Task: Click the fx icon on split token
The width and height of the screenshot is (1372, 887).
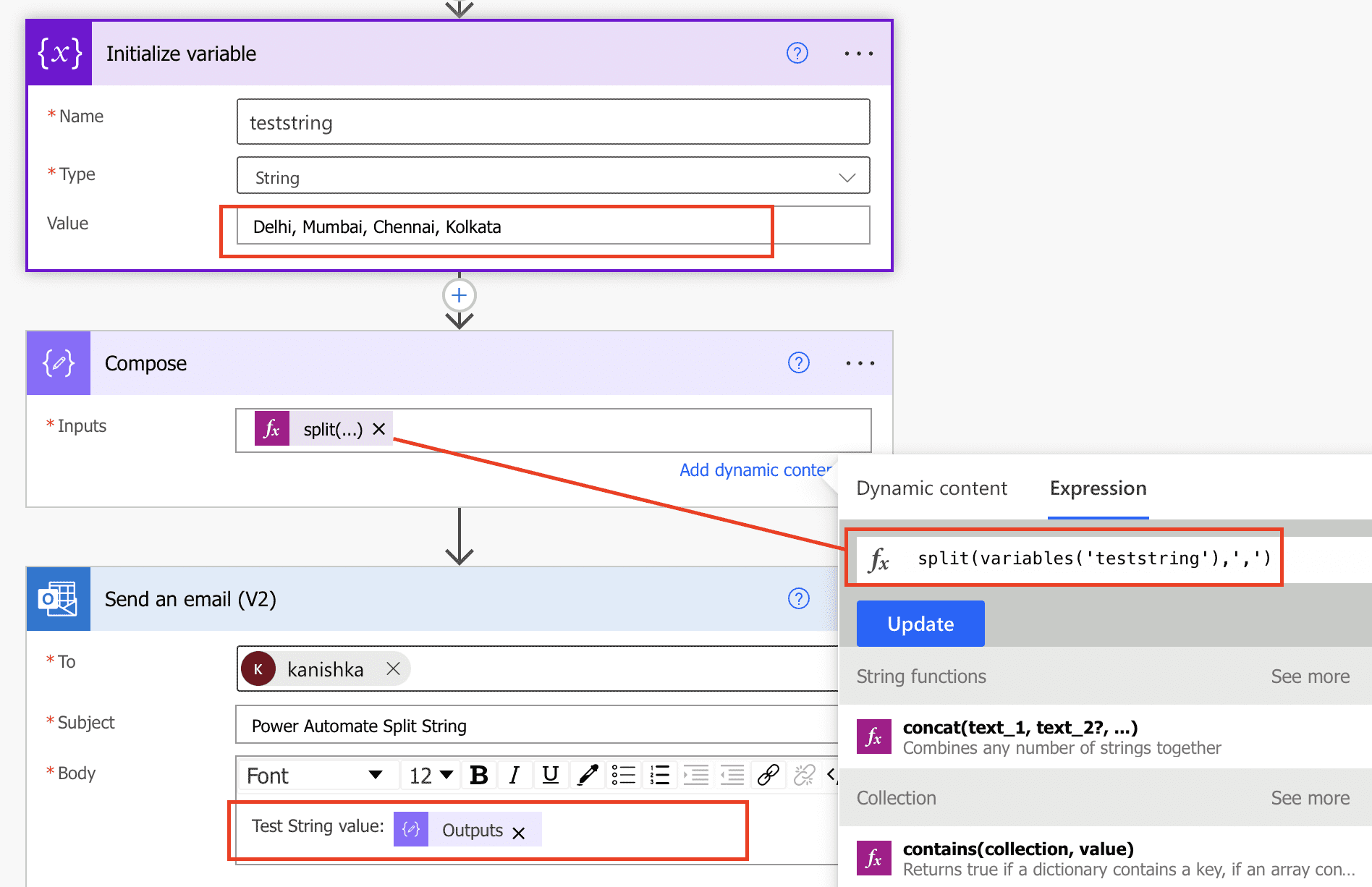Action: [x=272, y=428]
